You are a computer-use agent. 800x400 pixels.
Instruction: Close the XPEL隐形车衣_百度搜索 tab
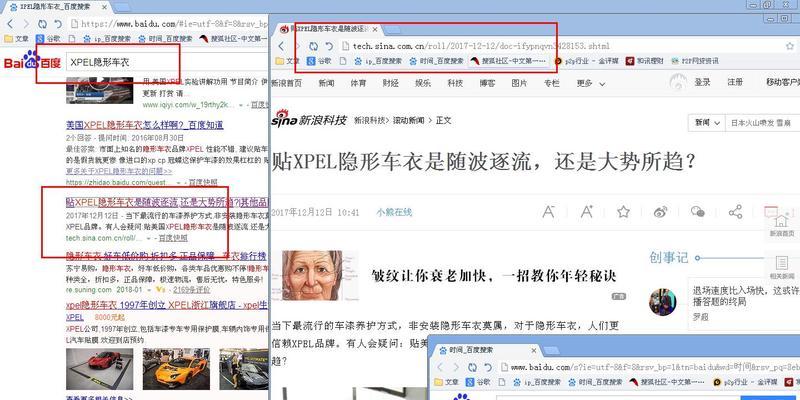click(105, 7)
